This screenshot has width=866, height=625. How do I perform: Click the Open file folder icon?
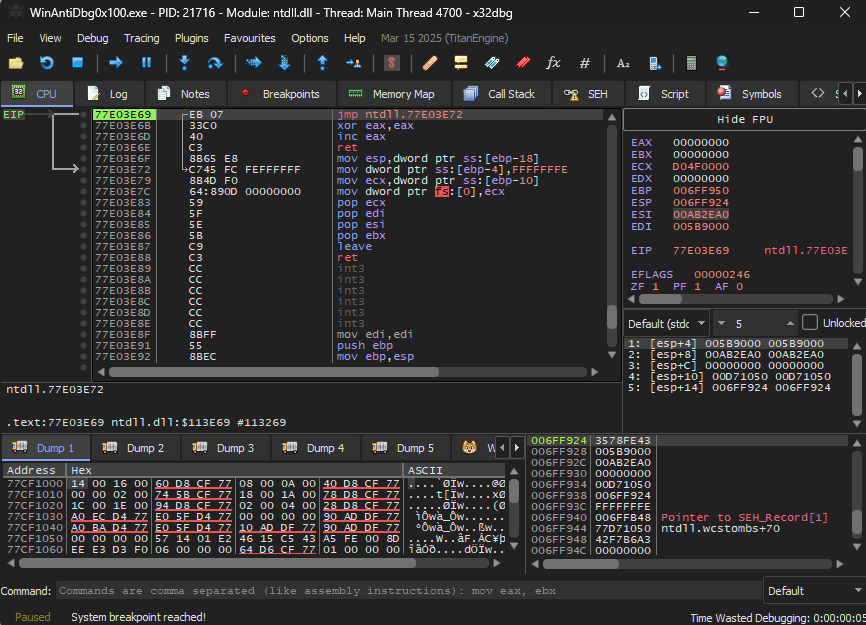[x=16, y=63]
